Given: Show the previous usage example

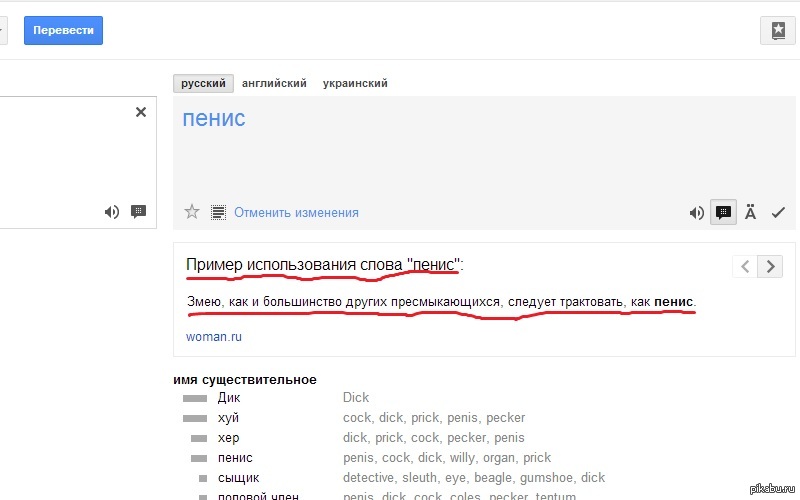Looking at the screenshot, I should [745, 266].
